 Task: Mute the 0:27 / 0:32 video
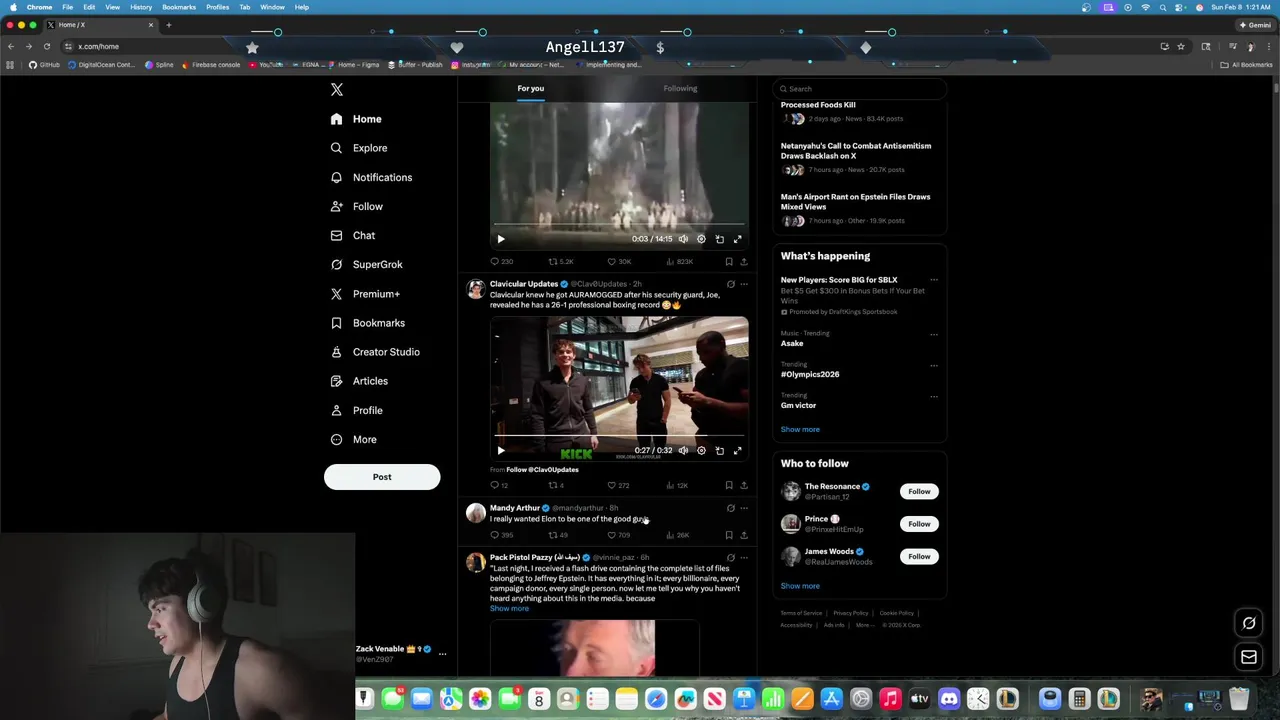[683, 450]
